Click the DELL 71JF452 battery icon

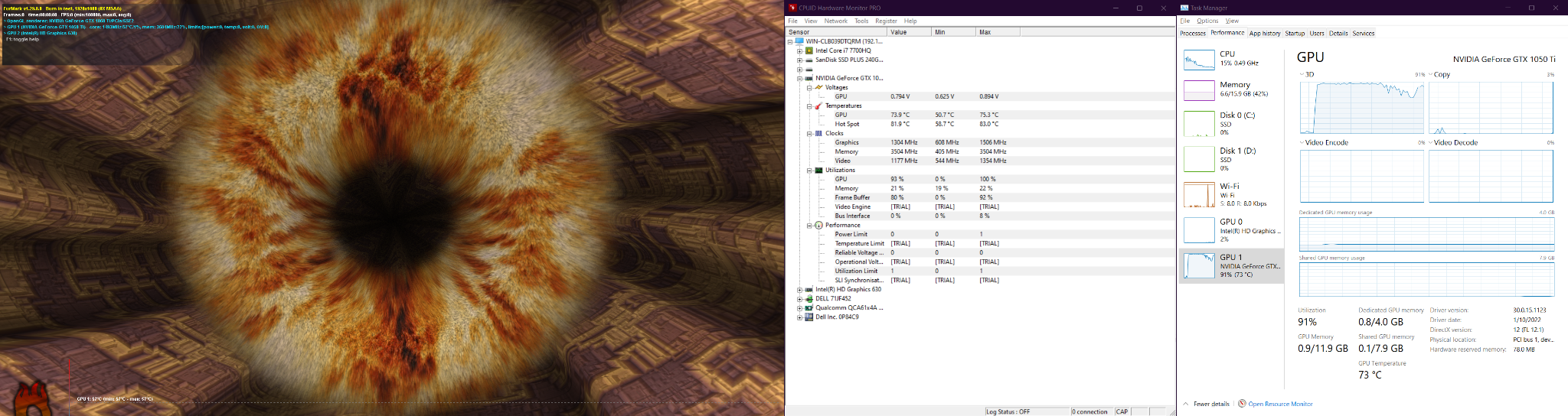tap(809, 298)
